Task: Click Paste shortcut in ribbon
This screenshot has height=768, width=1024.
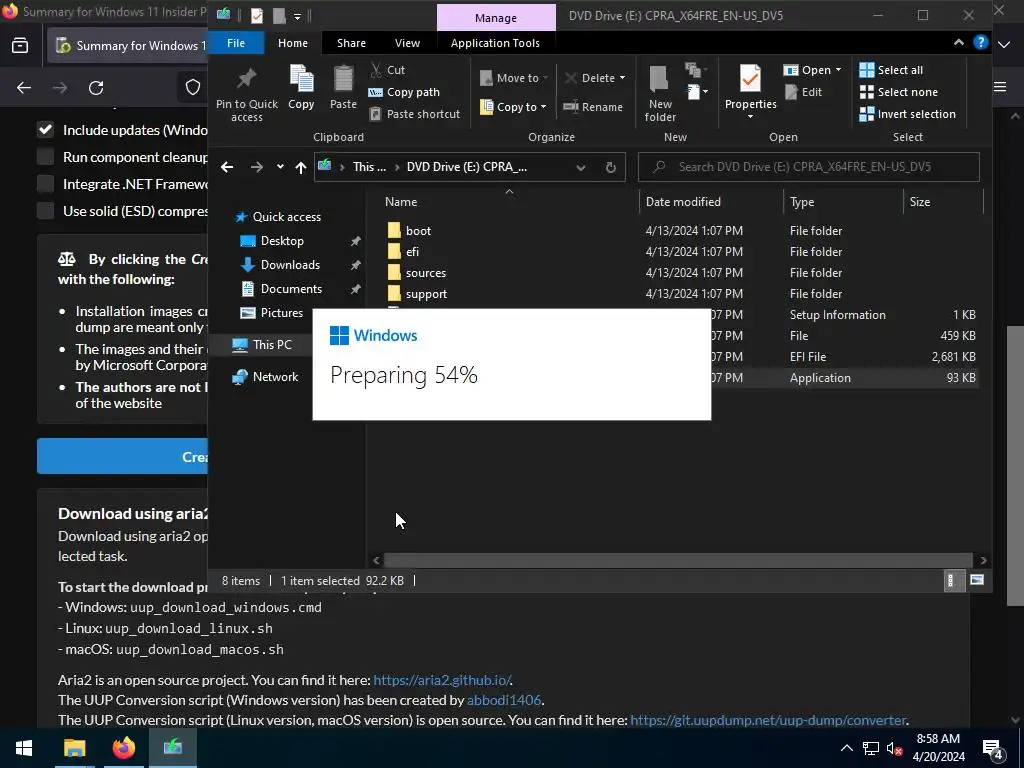Action: point(415,114)
